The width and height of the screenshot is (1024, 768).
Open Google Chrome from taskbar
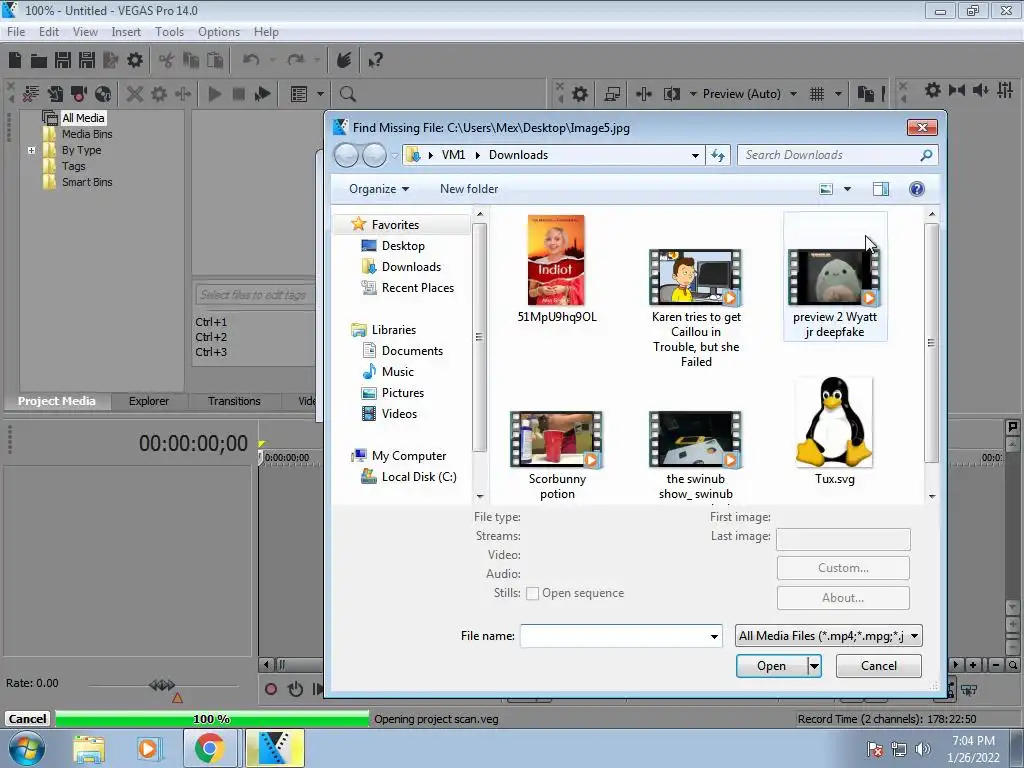coord(210,748)
